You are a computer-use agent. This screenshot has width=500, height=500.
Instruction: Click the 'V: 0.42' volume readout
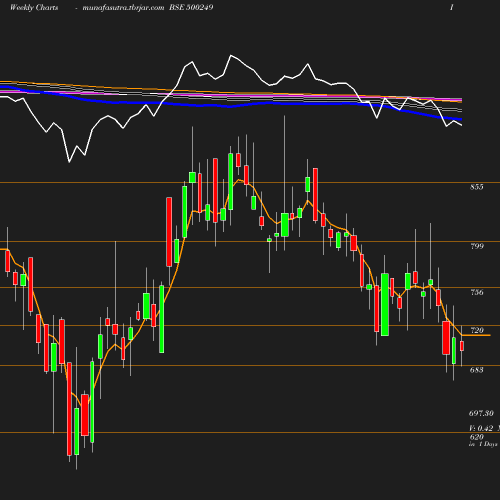[481, 428]
